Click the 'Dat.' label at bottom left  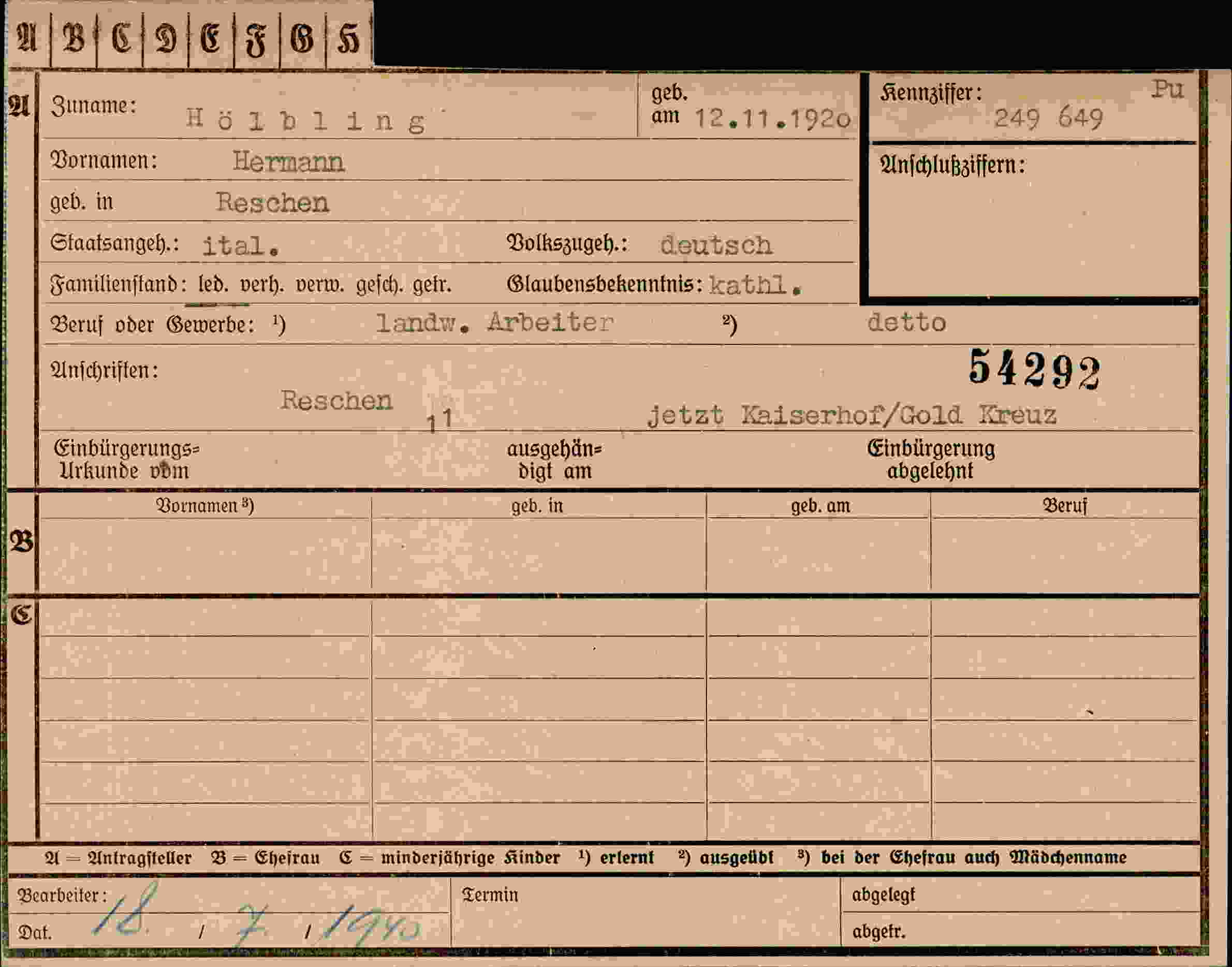[35, 932]
